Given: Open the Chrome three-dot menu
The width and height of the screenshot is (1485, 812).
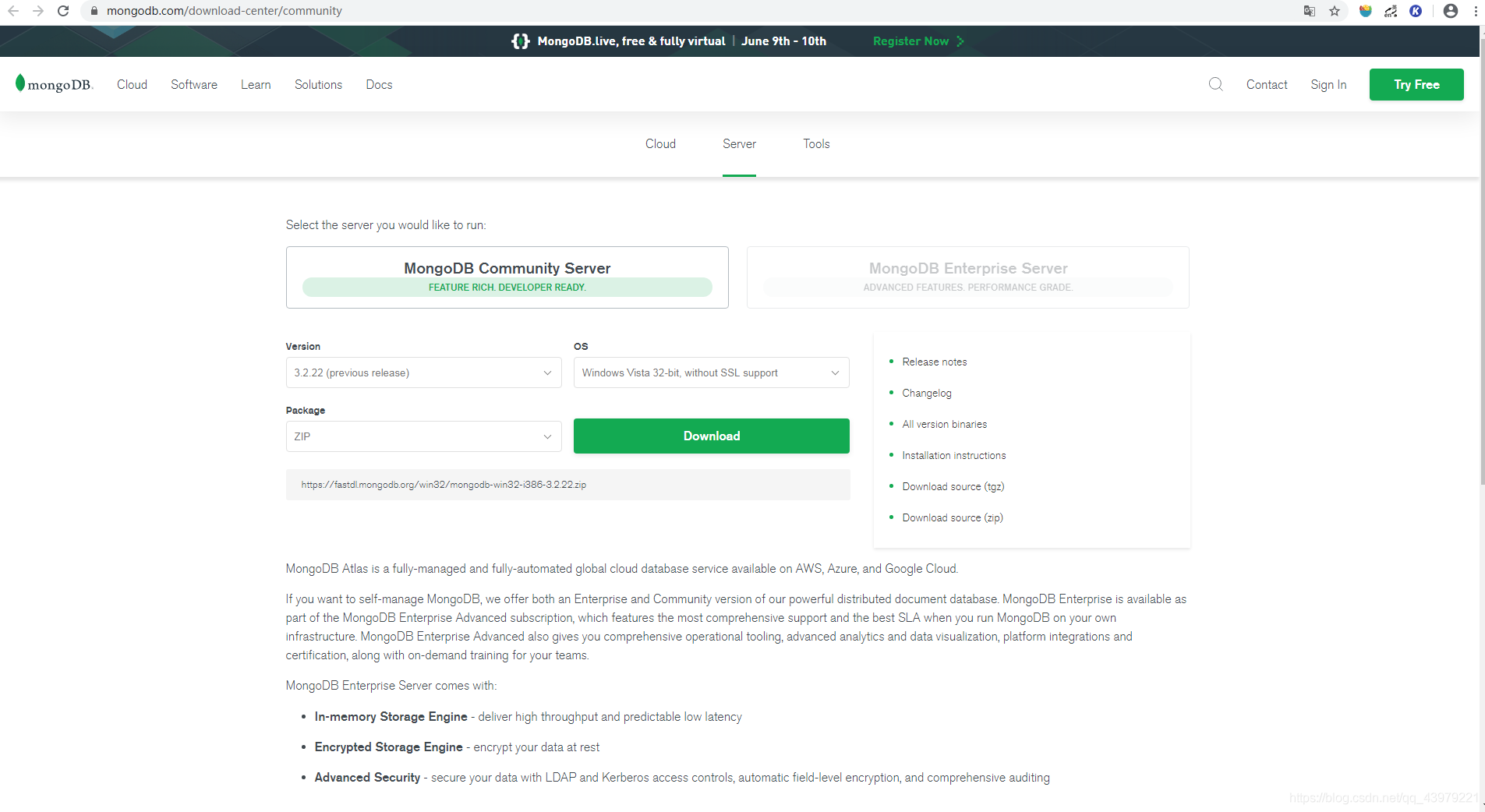Looking at the screenshot, I should coord(1476,11).
